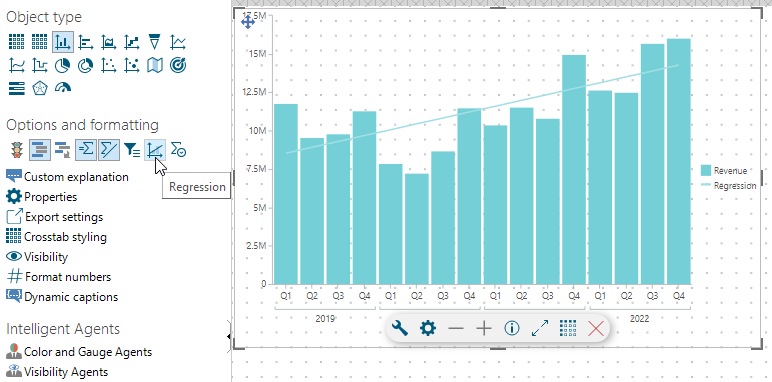
Task: Toggle the highlighted sigma totals option
Action: pos(86,150)
